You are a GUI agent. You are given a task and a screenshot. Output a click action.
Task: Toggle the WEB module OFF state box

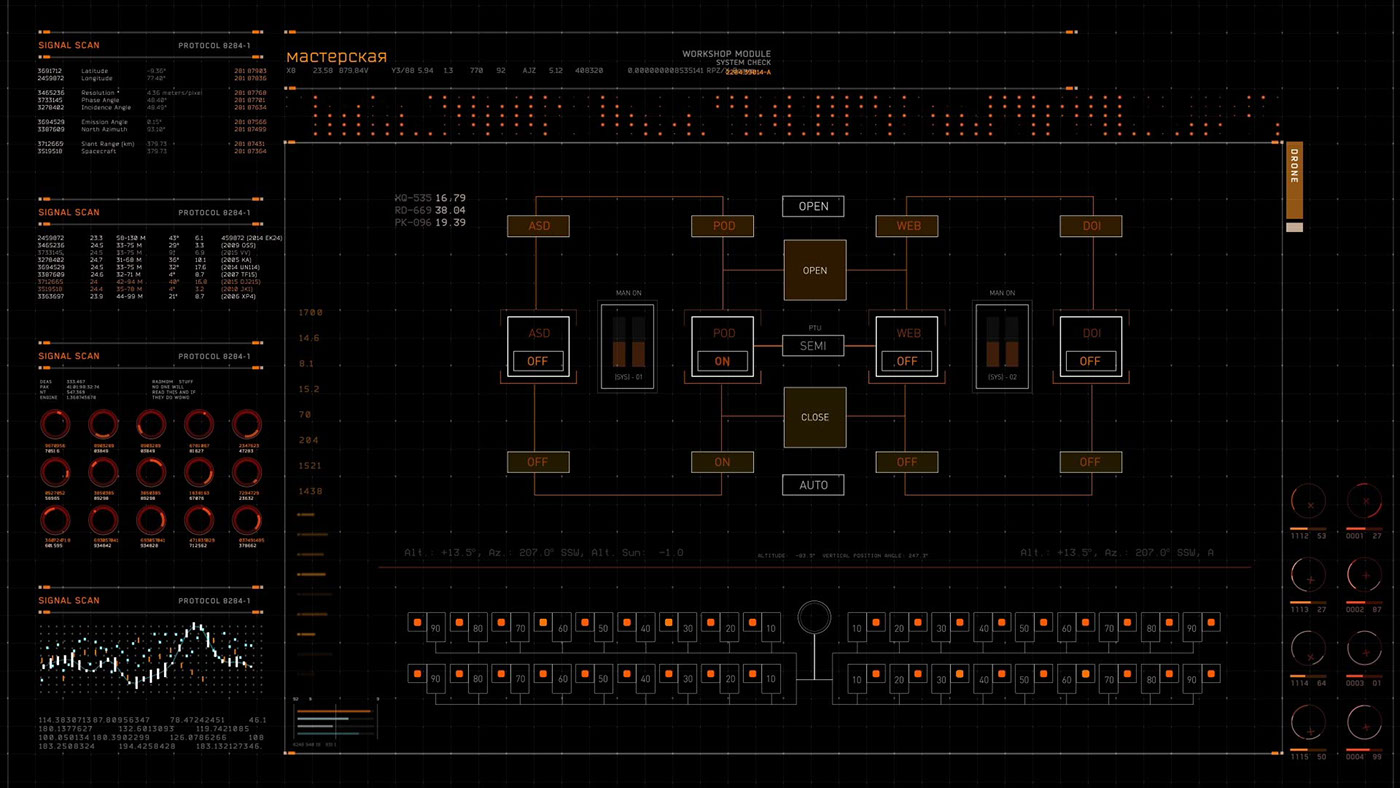point(907,362)
